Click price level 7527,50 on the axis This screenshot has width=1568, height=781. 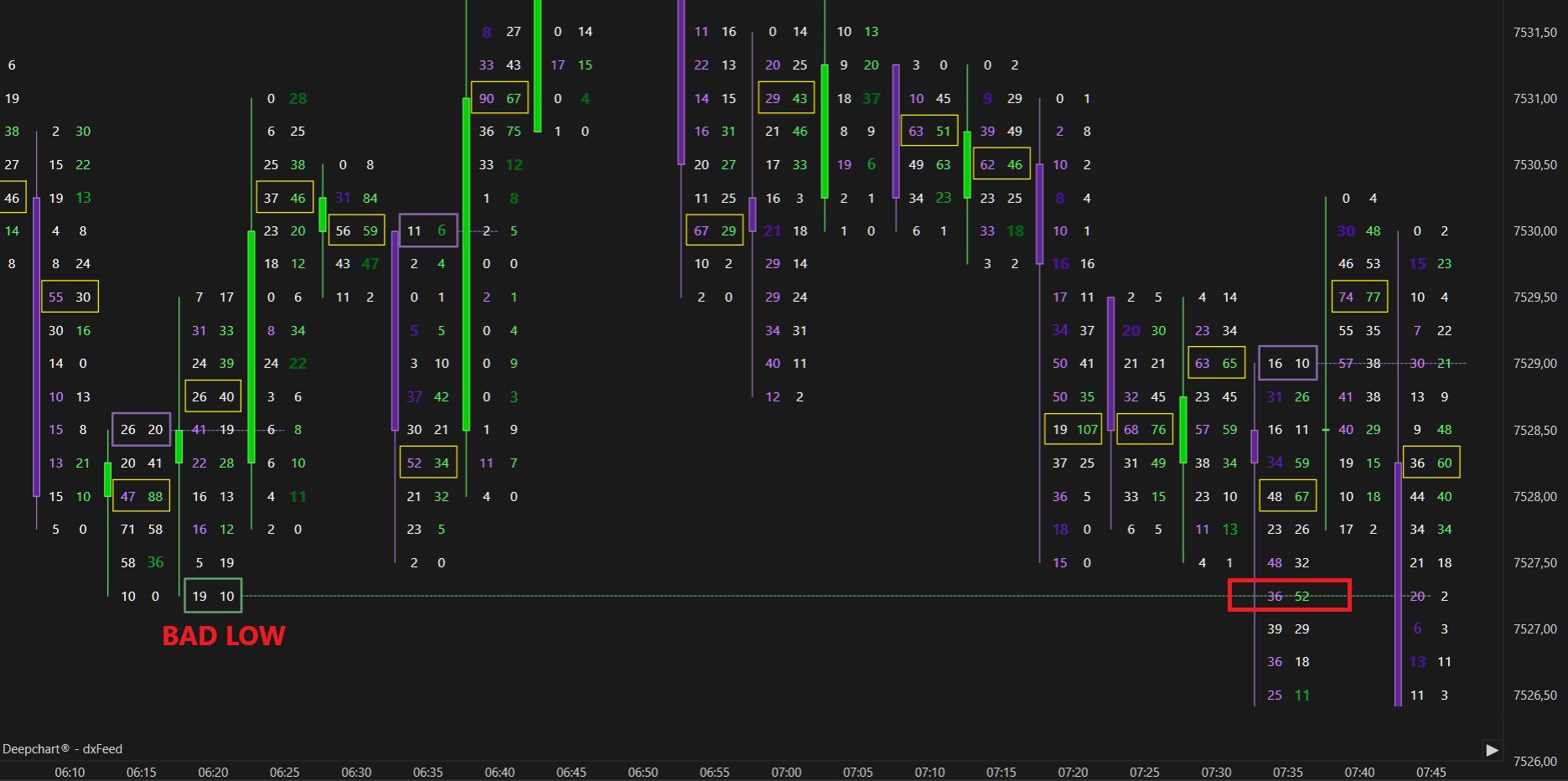coord(1535,563)
